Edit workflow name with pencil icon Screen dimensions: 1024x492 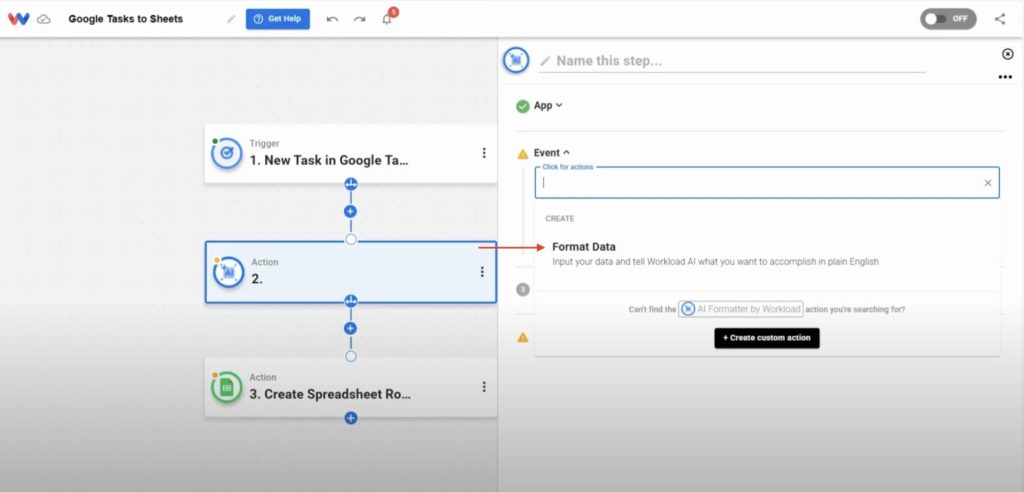(231, 19)
